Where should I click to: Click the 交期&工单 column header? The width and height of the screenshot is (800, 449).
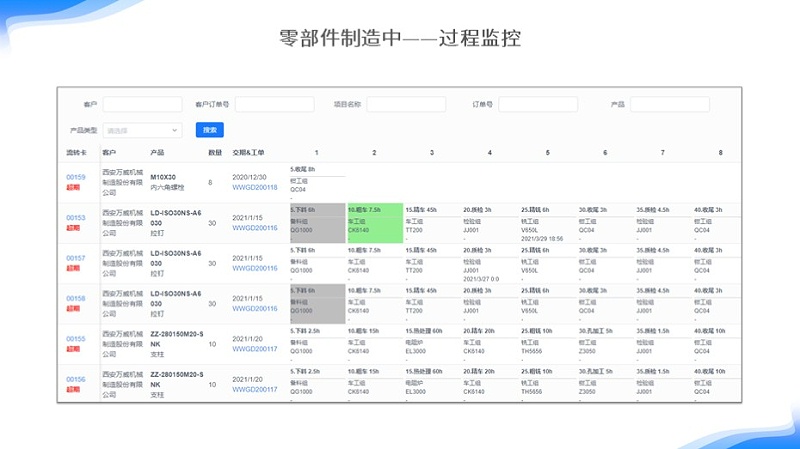point(248,152)
